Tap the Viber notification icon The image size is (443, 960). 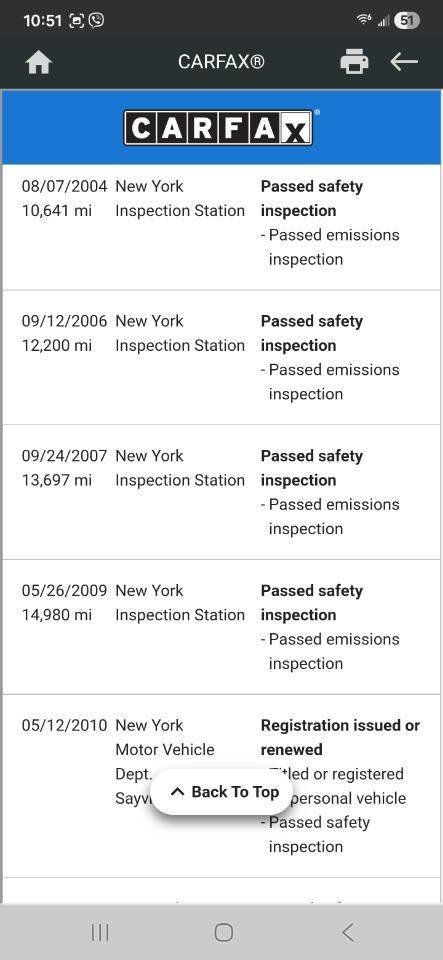96,20
